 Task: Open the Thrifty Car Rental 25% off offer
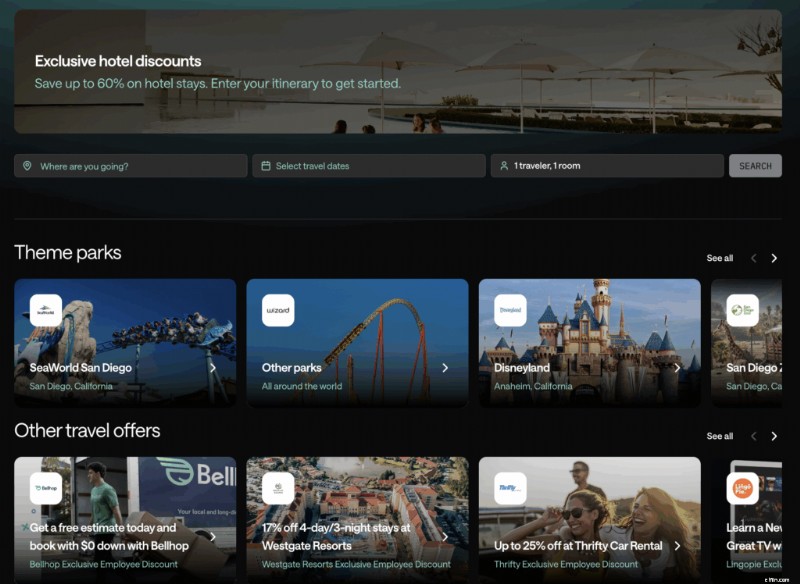pyautogui.click(x=589, y=520)
